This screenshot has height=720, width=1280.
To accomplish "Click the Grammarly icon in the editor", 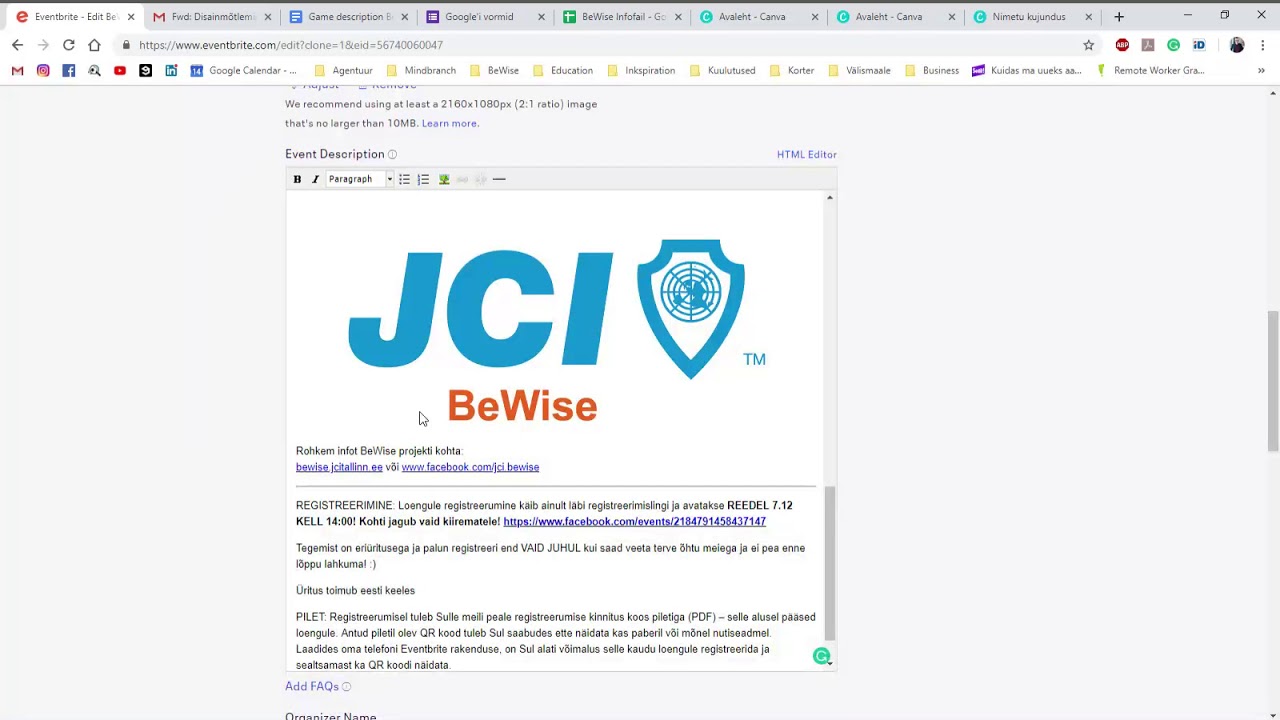I will [821, 656].
